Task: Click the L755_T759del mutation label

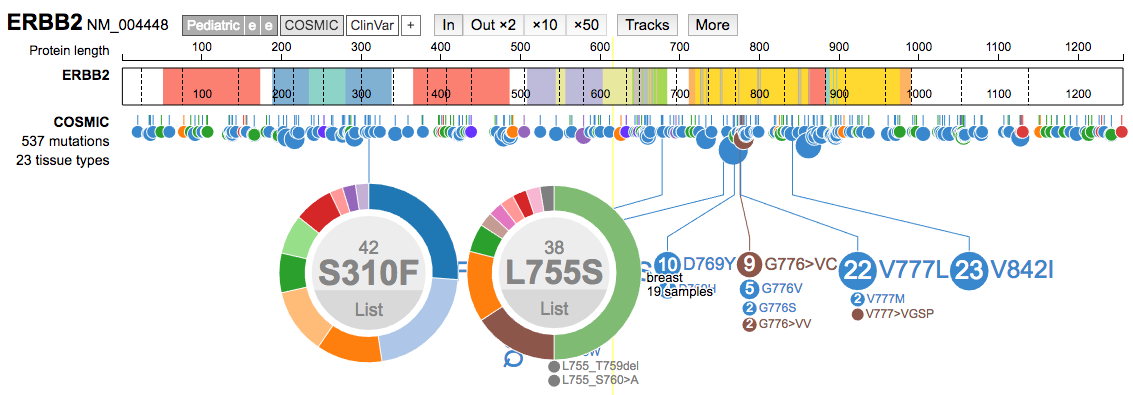Action: click(600, 366)
